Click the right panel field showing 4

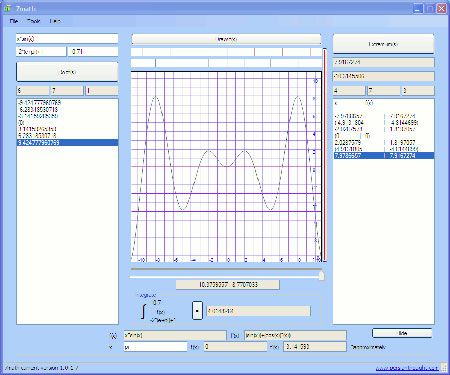(x=349, y=90)
